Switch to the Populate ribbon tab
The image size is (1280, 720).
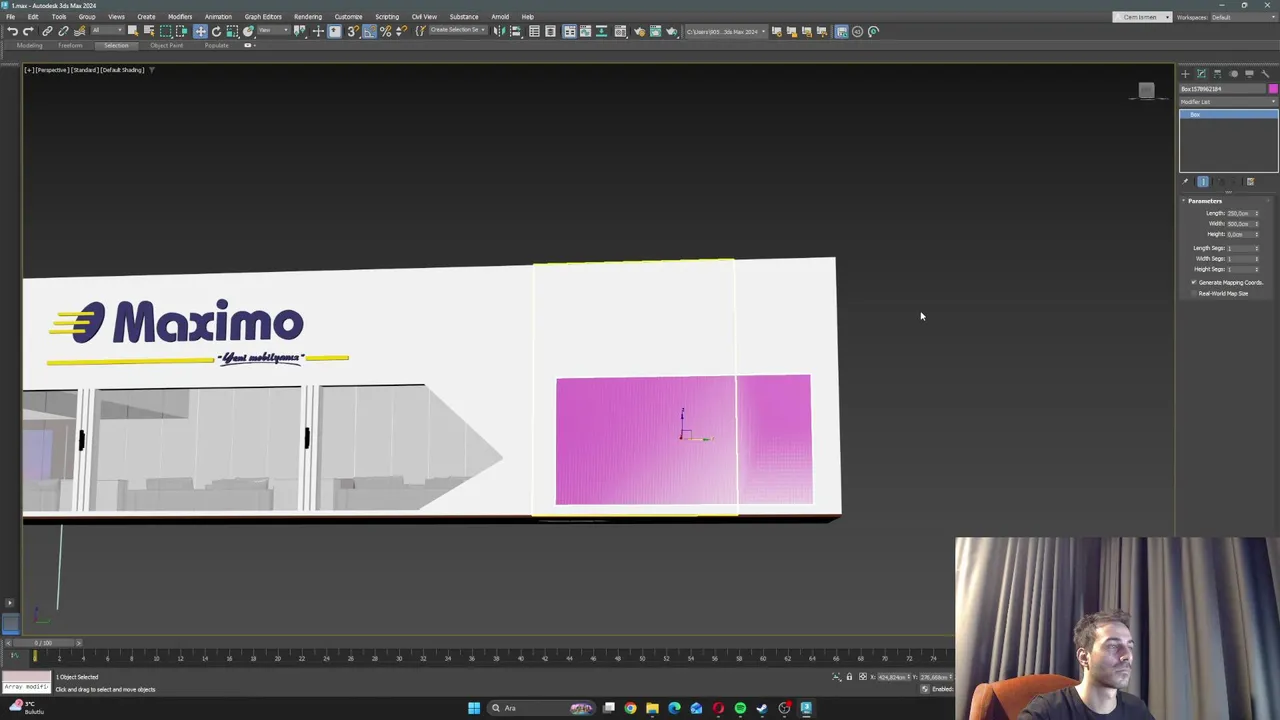click(216, 45)
